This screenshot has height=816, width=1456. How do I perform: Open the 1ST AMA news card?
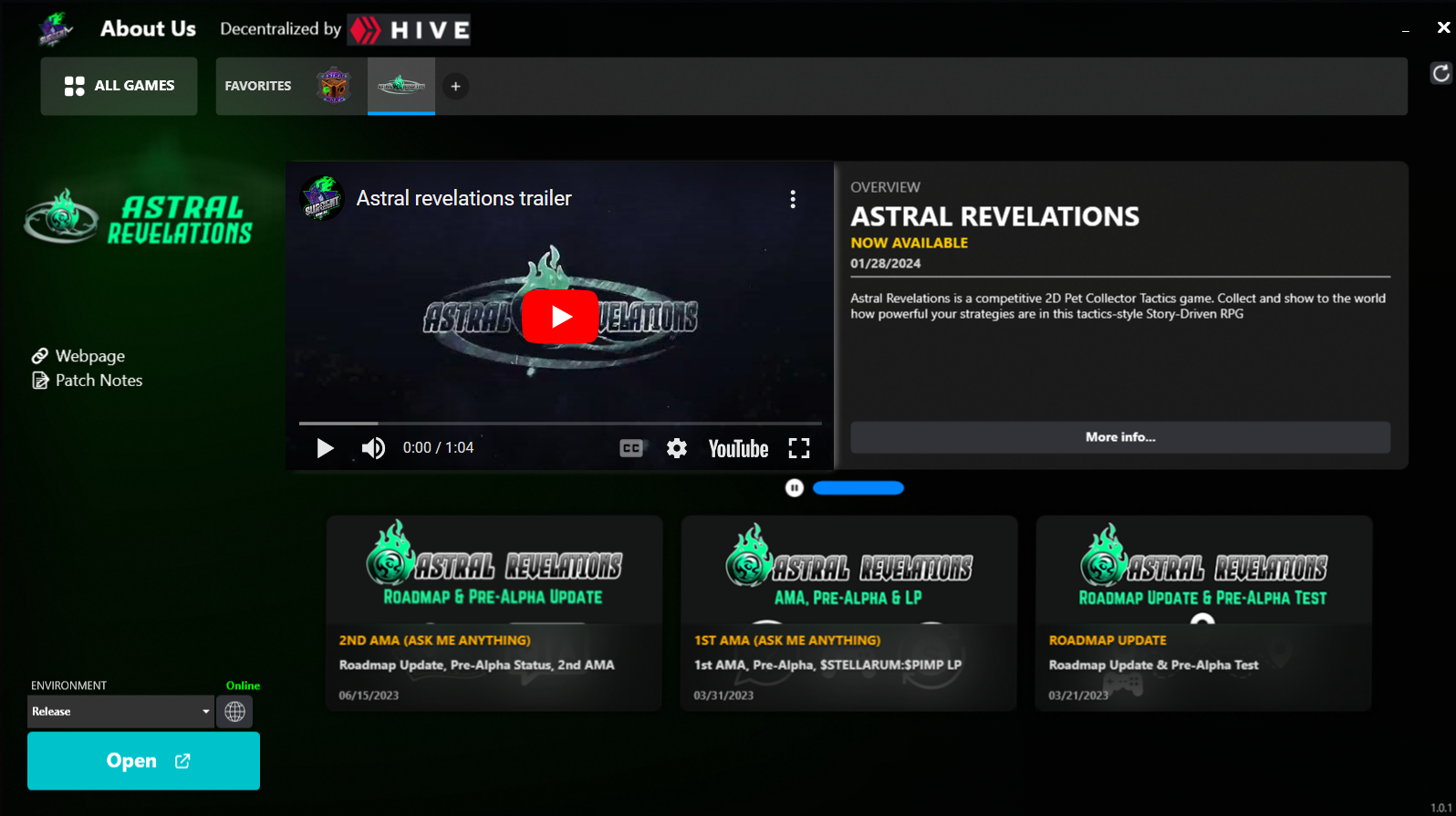[x=849, y=613]
